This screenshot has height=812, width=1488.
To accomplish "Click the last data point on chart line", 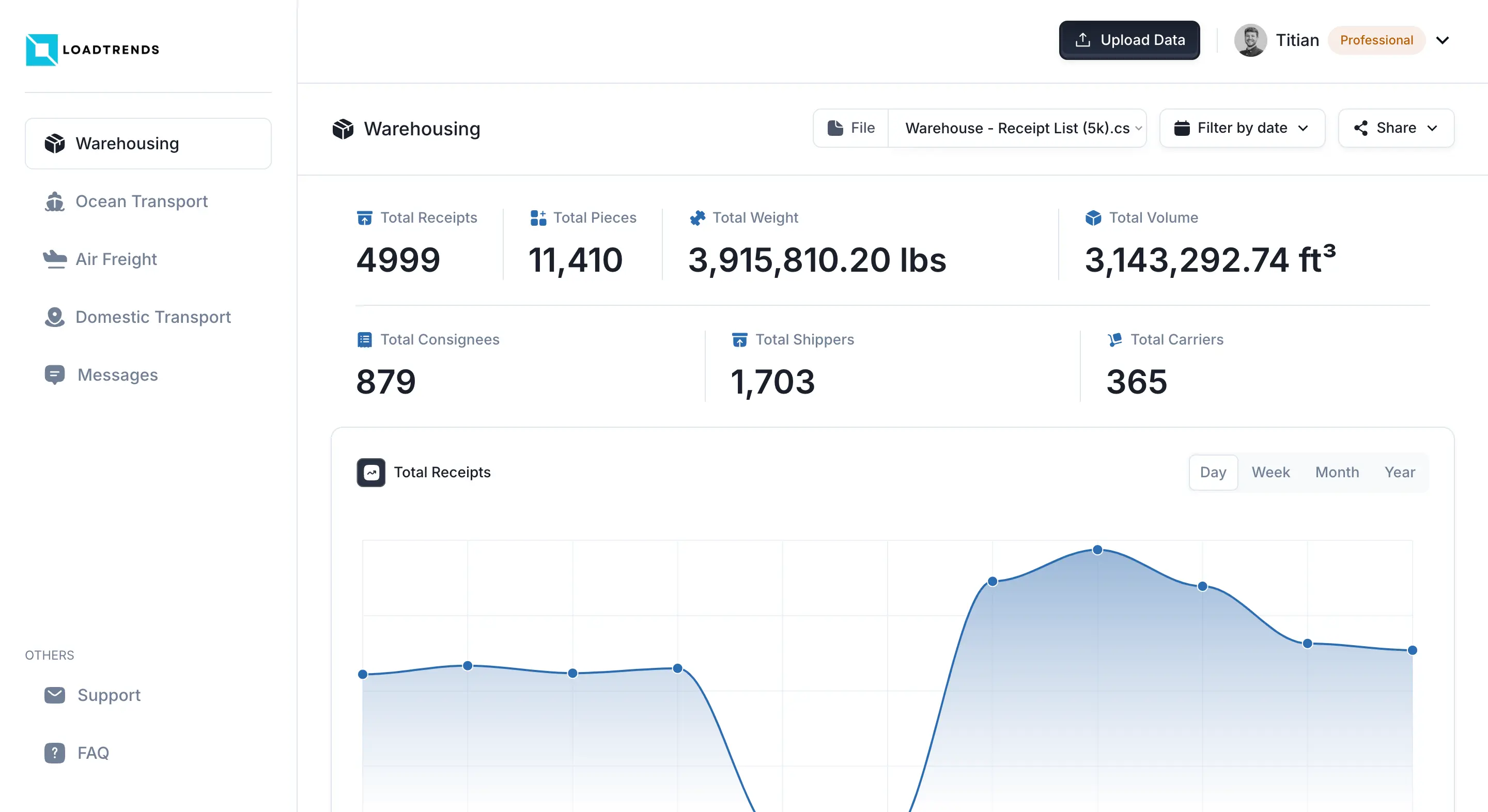I will [x=1412, y=650].
